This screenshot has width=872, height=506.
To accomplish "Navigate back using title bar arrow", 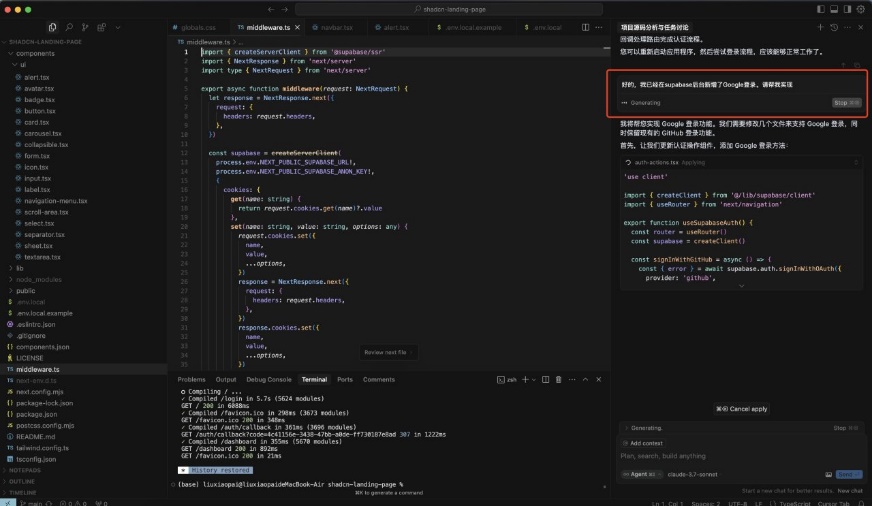I will (x=272, y=9).
